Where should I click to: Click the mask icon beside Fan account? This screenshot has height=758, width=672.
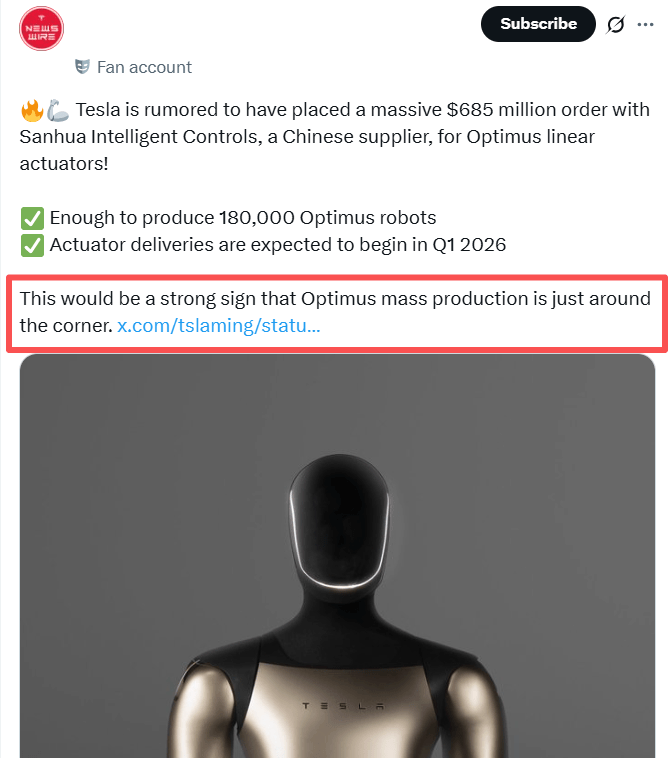coord(83,67)
